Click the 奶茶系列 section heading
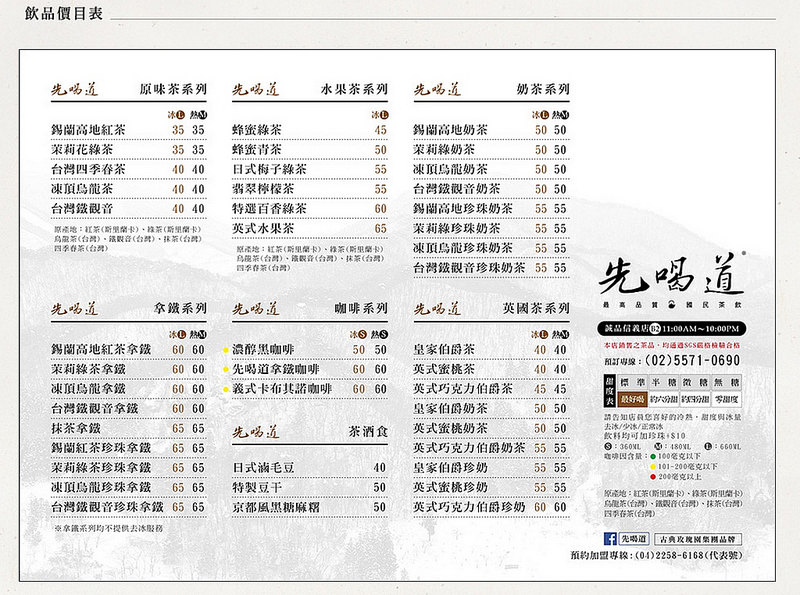The image size is (800, 595). (x=543, y=90)
